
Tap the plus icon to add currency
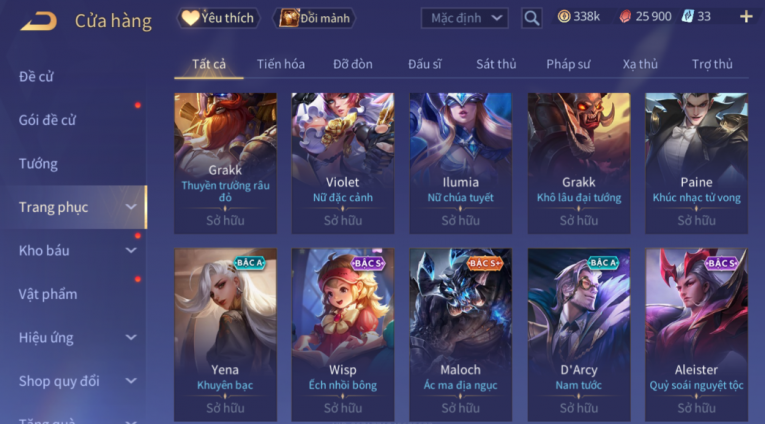746,17
